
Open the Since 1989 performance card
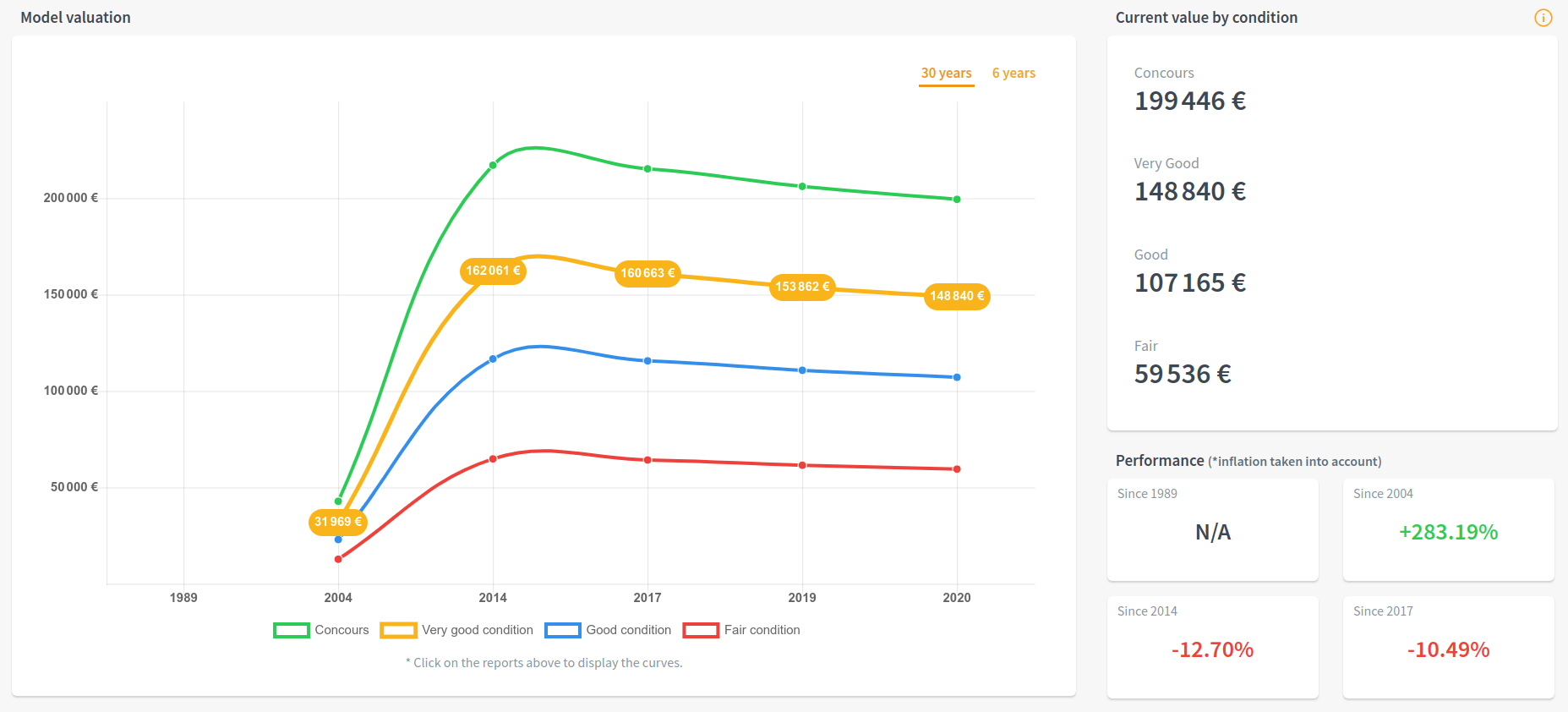point(1213,530)
